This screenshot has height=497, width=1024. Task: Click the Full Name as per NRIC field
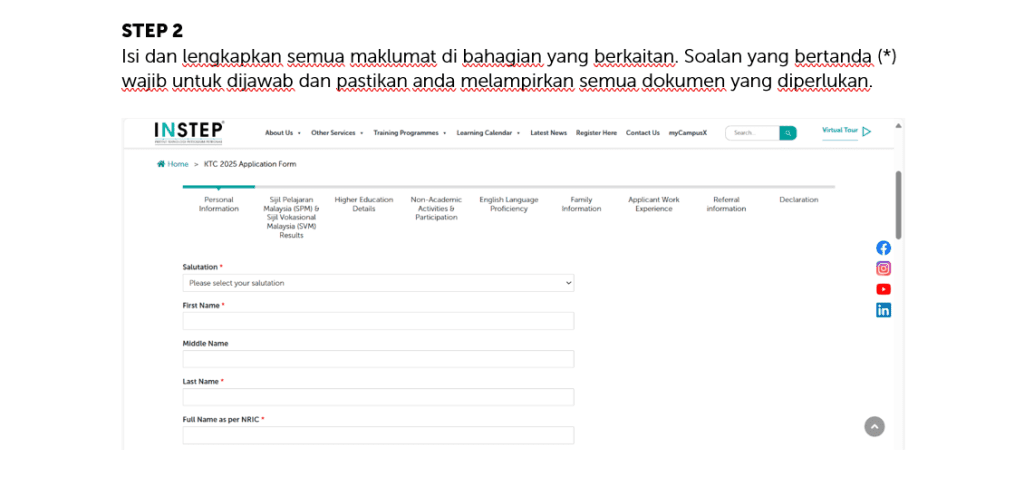click(x=378, y=435)
